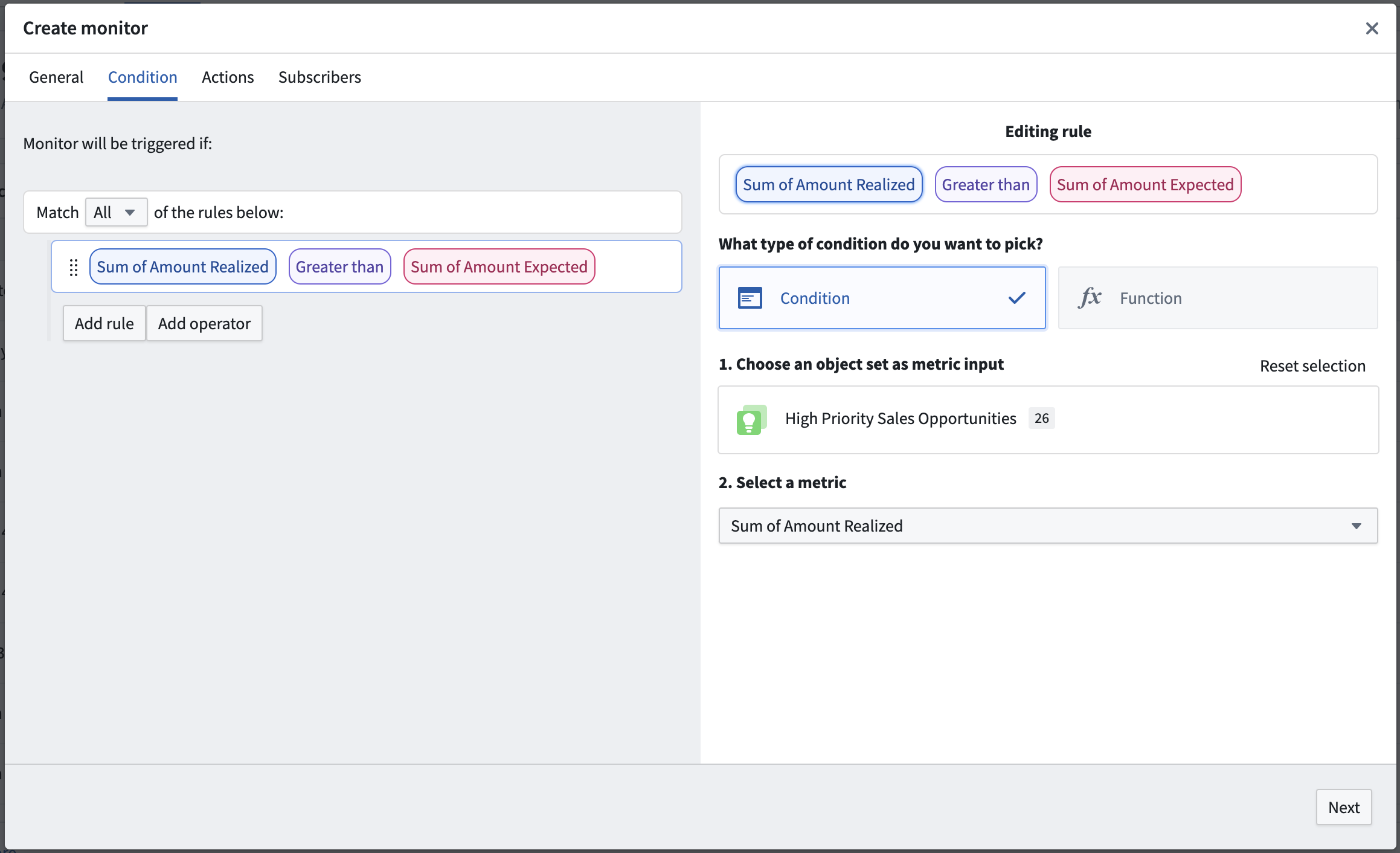This screenshot has width=1400, height=853.
Task: Choose the Condition type option
Action: (882, 298)
